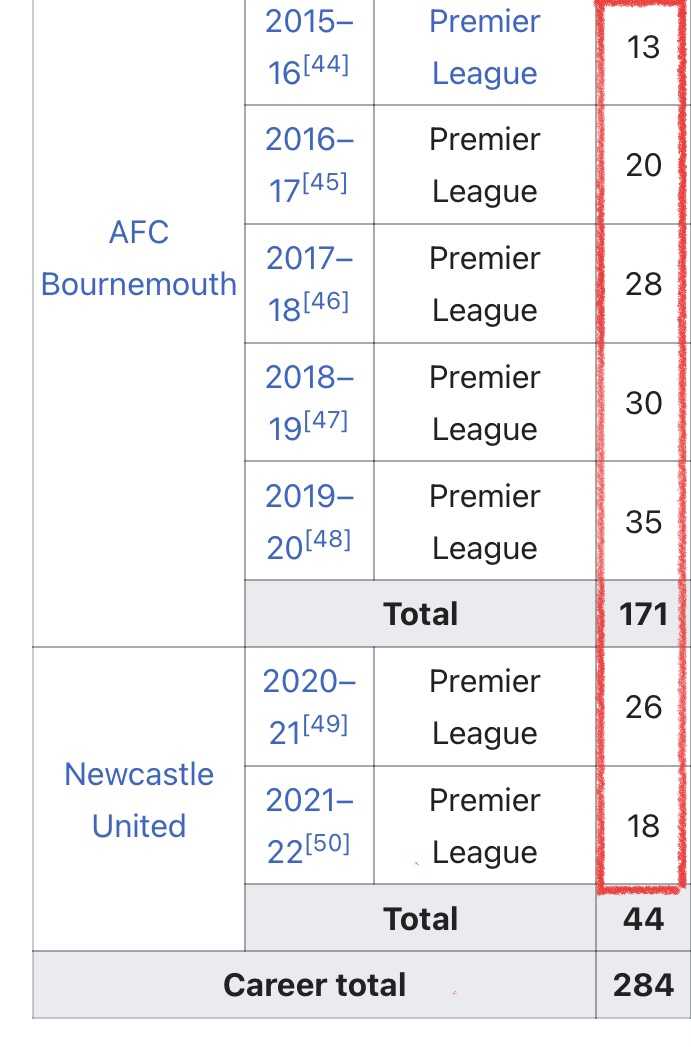
Task: Click the Career total 284 cell
Action: point(643,985)
